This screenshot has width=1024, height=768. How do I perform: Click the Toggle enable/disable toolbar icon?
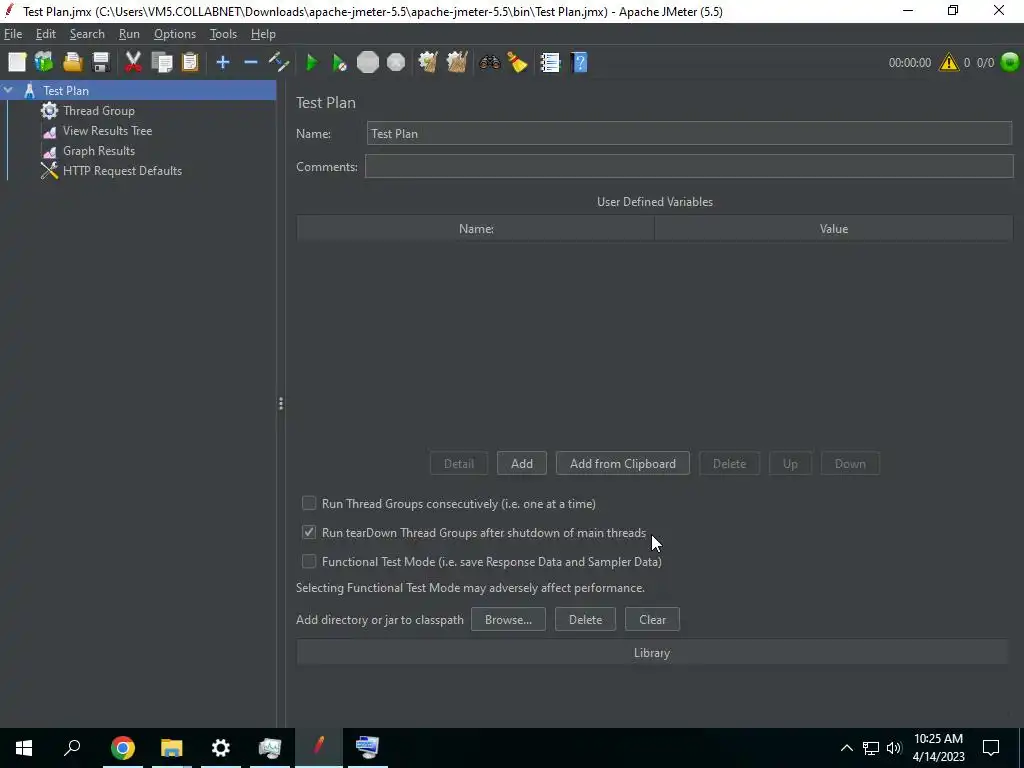tap(279, 63)
